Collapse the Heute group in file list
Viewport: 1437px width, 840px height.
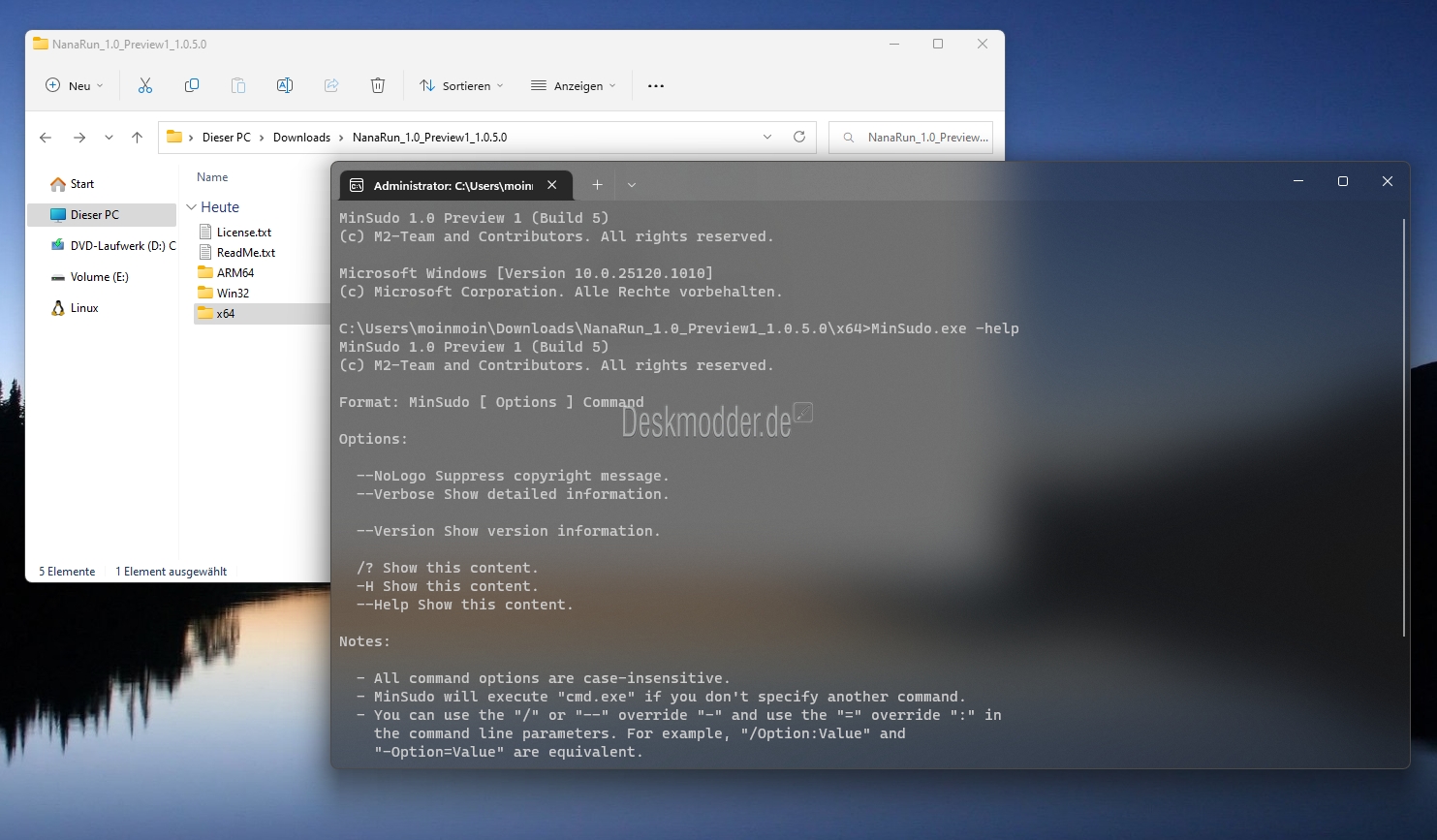(x=192, y=207)
